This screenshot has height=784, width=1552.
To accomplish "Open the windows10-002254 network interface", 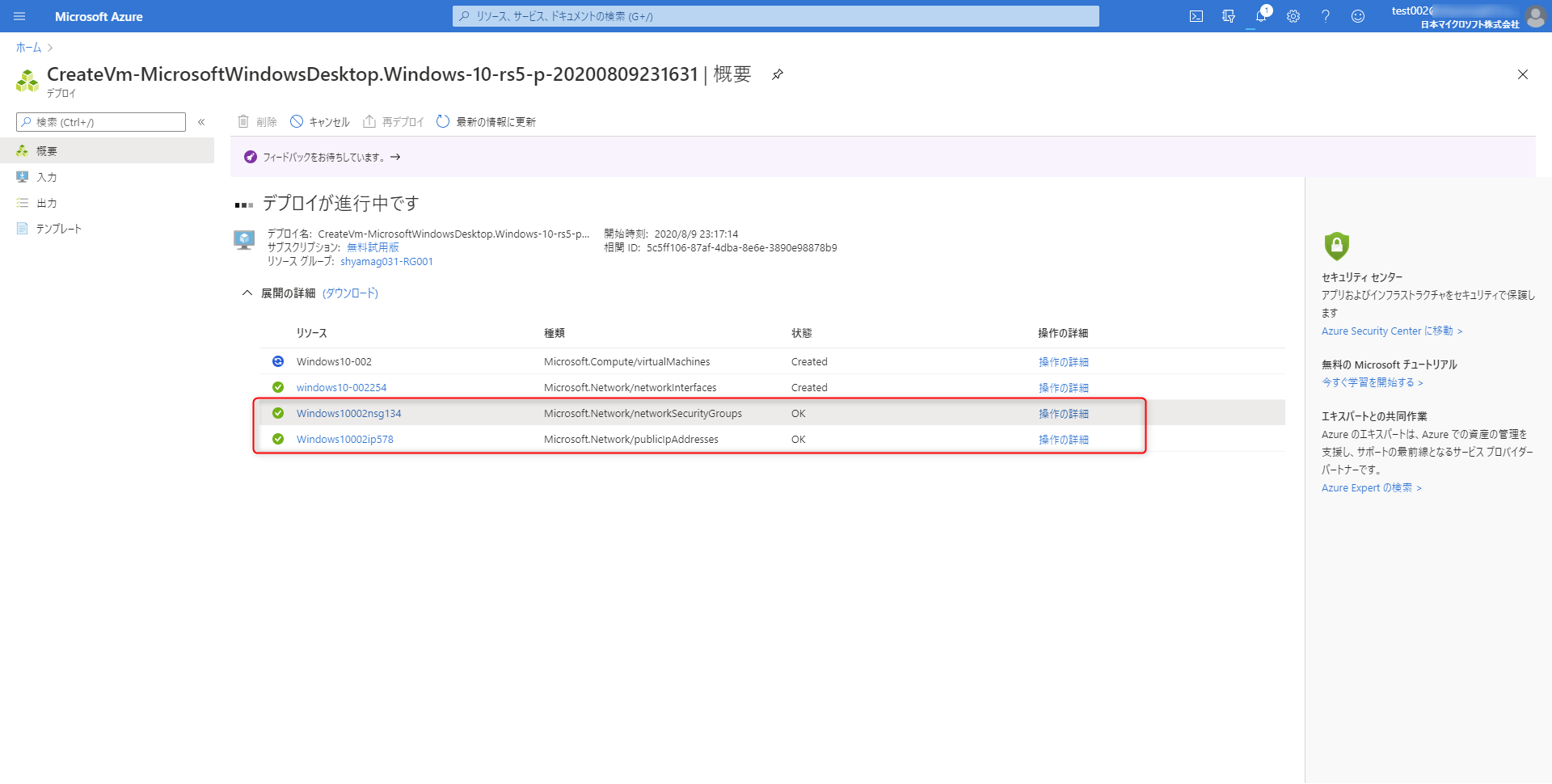I will [341, 388].
